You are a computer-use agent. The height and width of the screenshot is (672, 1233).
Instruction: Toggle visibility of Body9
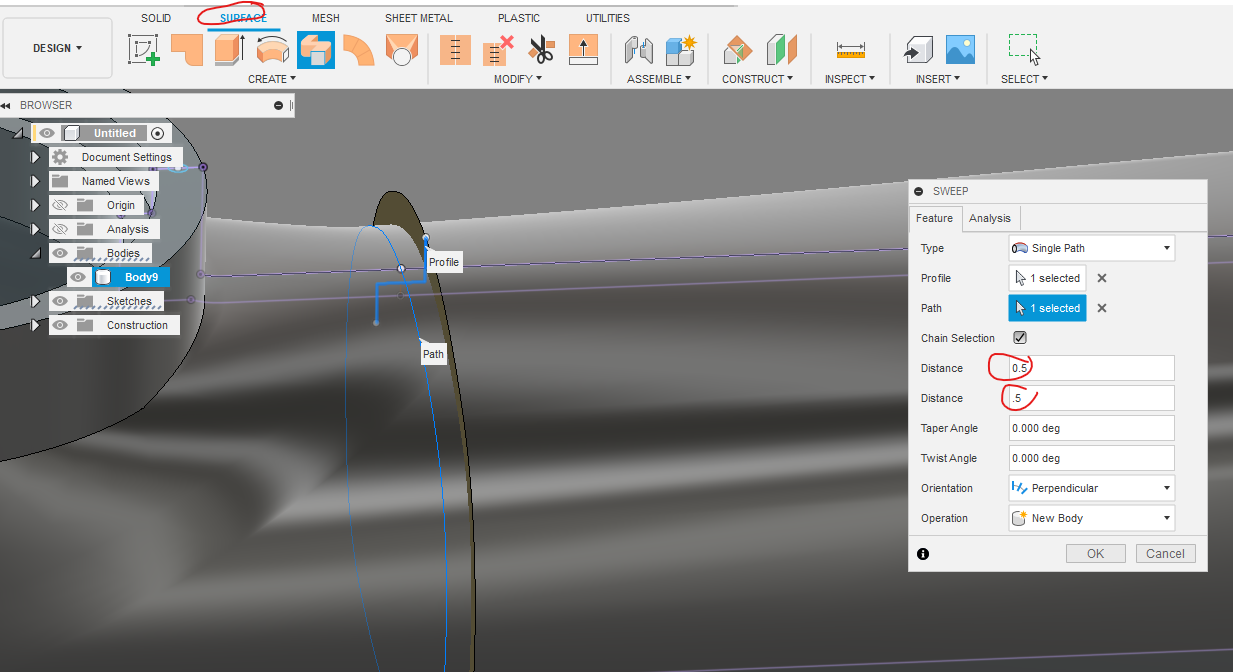(x=78, y=277)
